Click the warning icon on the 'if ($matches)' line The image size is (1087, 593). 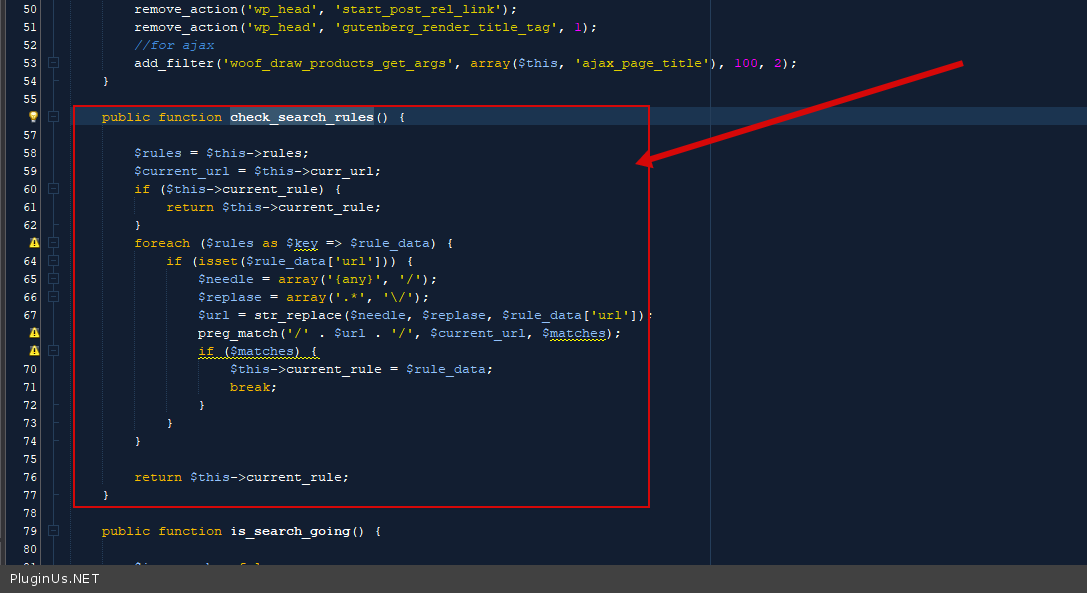pyautogui.click(x=34, y=351)
